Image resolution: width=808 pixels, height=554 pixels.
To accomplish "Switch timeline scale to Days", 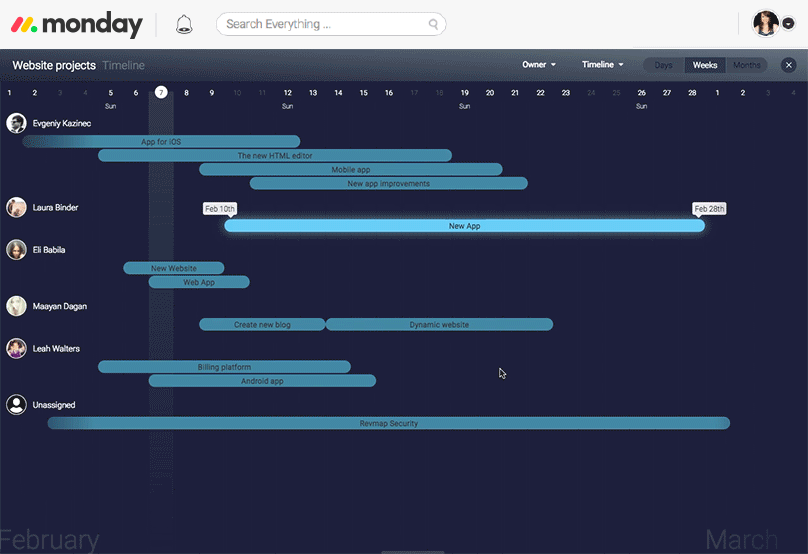I will [x=663, y=65].
